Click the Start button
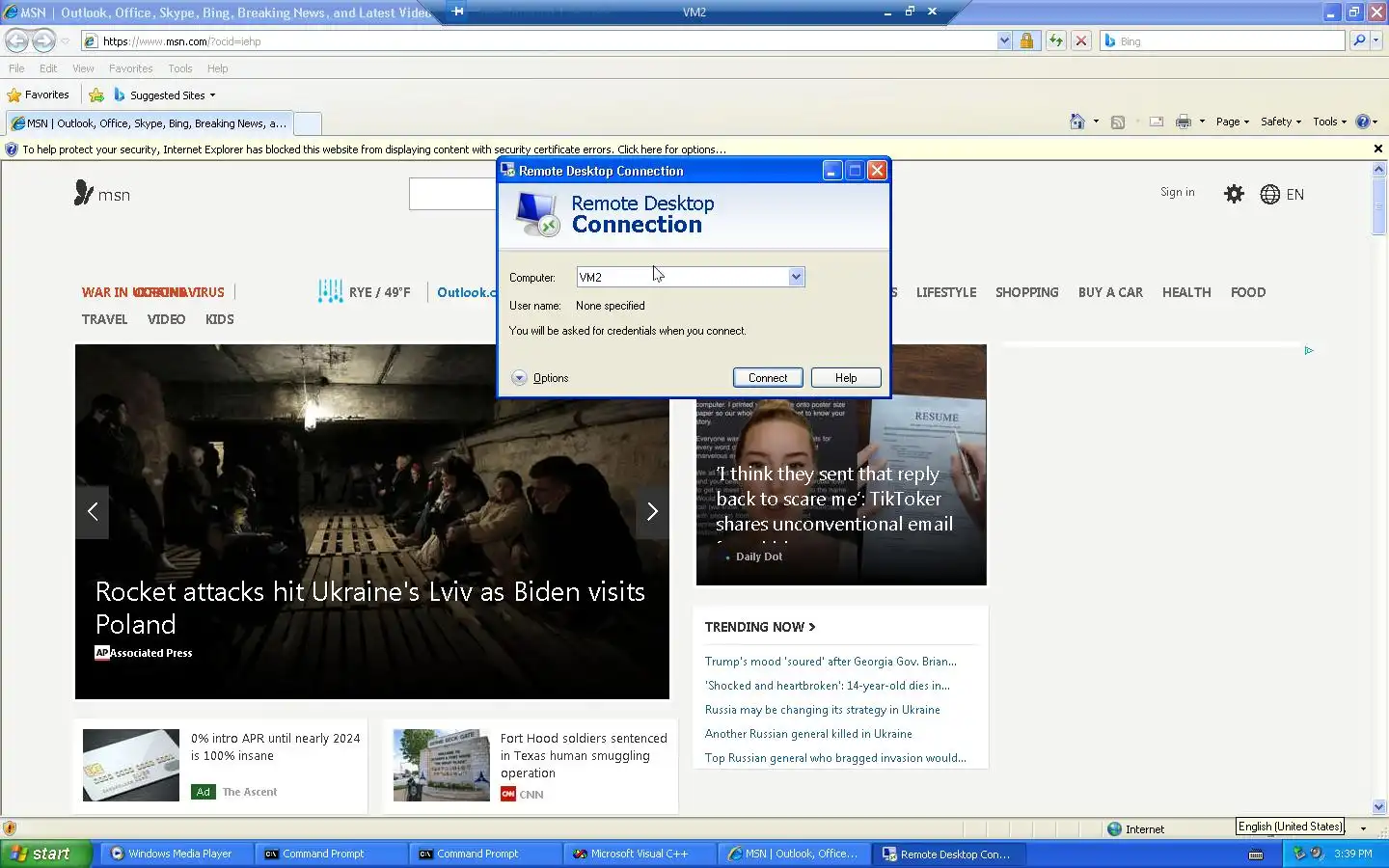1389x868 pixels. (45, 854)
